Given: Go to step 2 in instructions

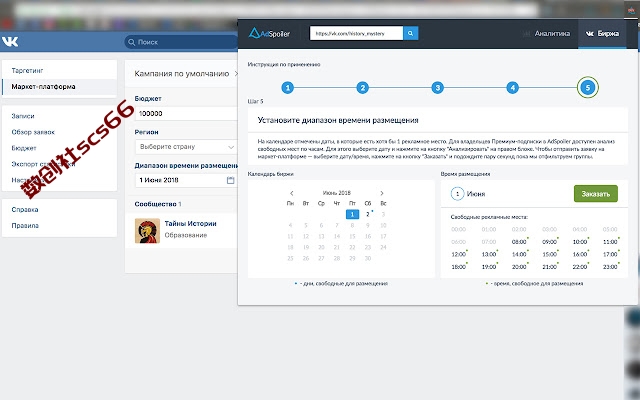Looking at the screenshot, I should tap(362, 87).
